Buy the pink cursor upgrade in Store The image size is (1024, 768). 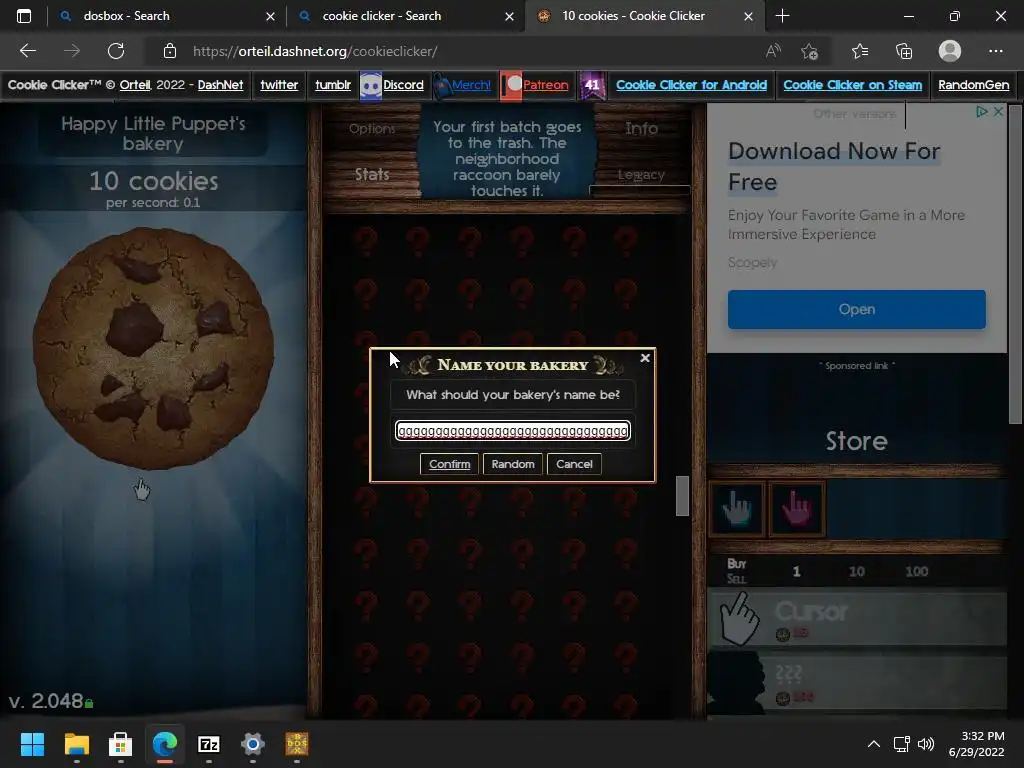(x=797, y=509)
